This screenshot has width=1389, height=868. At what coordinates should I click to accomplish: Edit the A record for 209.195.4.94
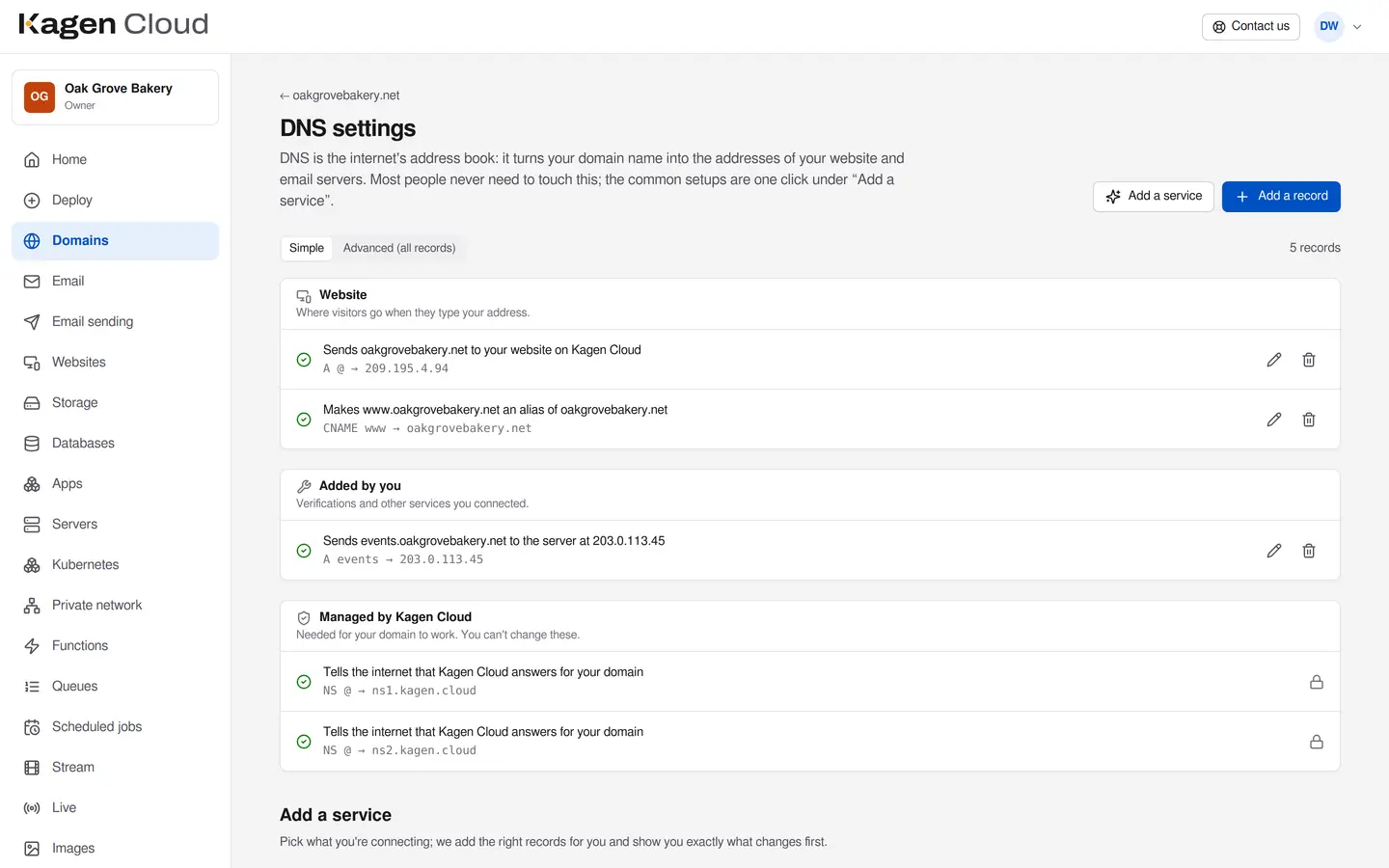[x=1274, y=360]
